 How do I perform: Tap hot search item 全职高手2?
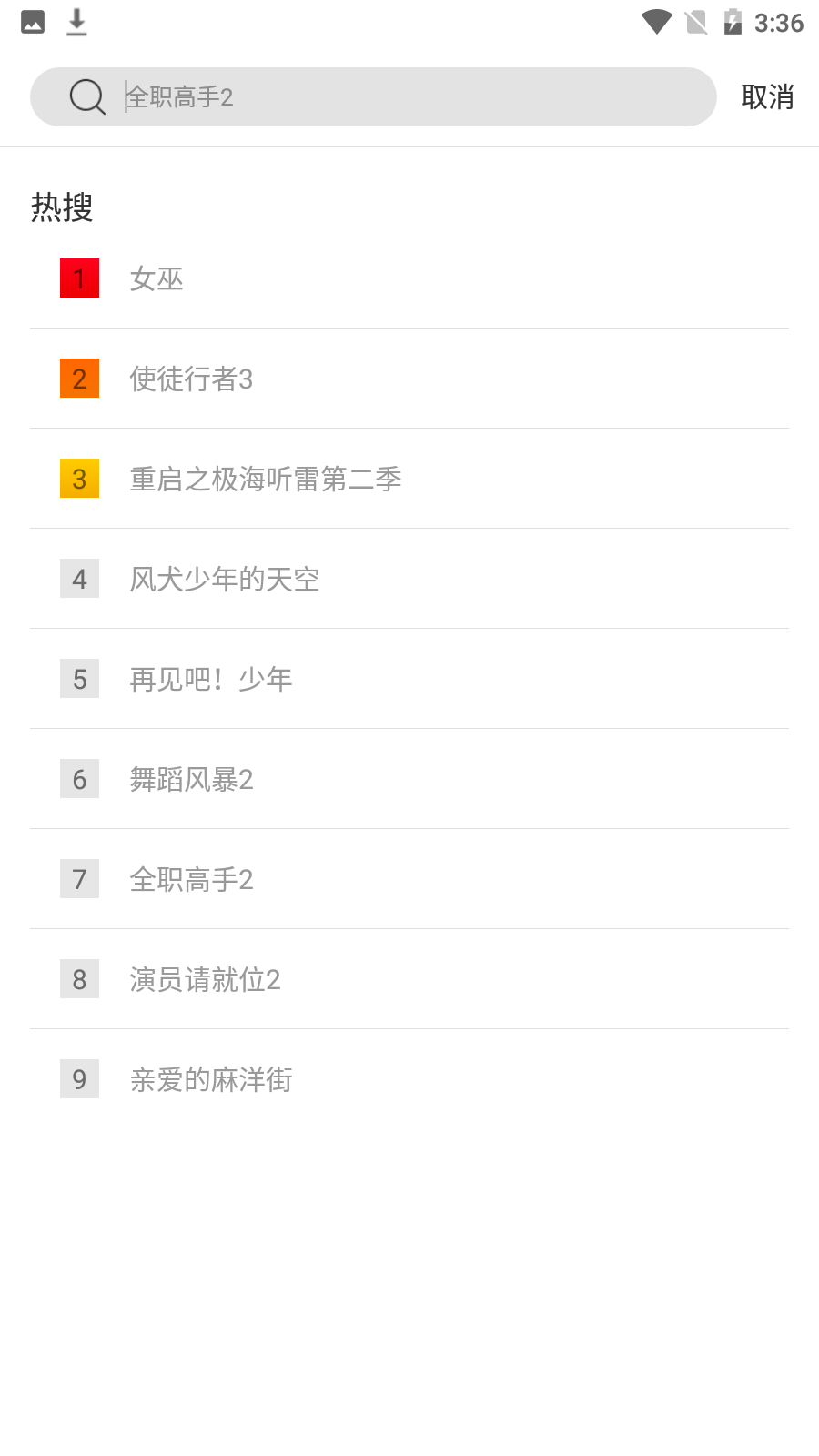click(x=191, y=879)
